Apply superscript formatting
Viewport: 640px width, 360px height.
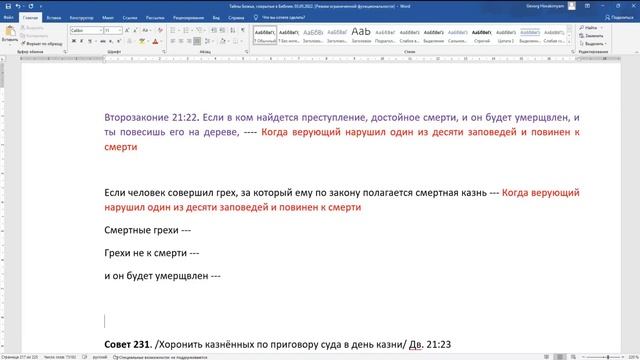119,41
